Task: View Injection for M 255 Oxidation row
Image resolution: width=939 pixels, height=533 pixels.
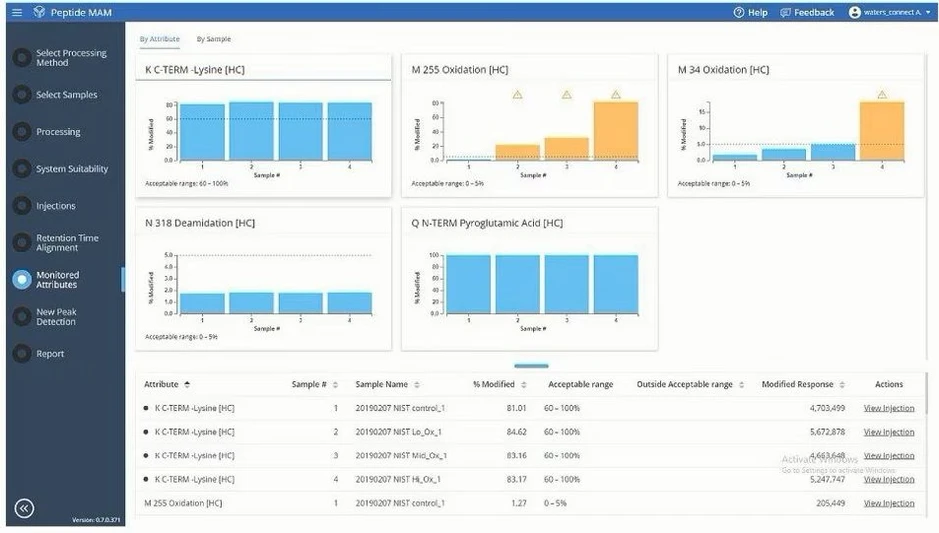Action: tap(889, 503)
